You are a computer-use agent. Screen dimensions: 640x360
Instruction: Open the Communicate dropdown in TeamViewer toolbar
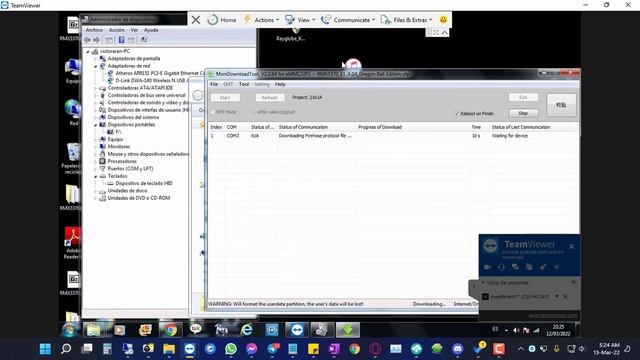[x=348, y=20]
